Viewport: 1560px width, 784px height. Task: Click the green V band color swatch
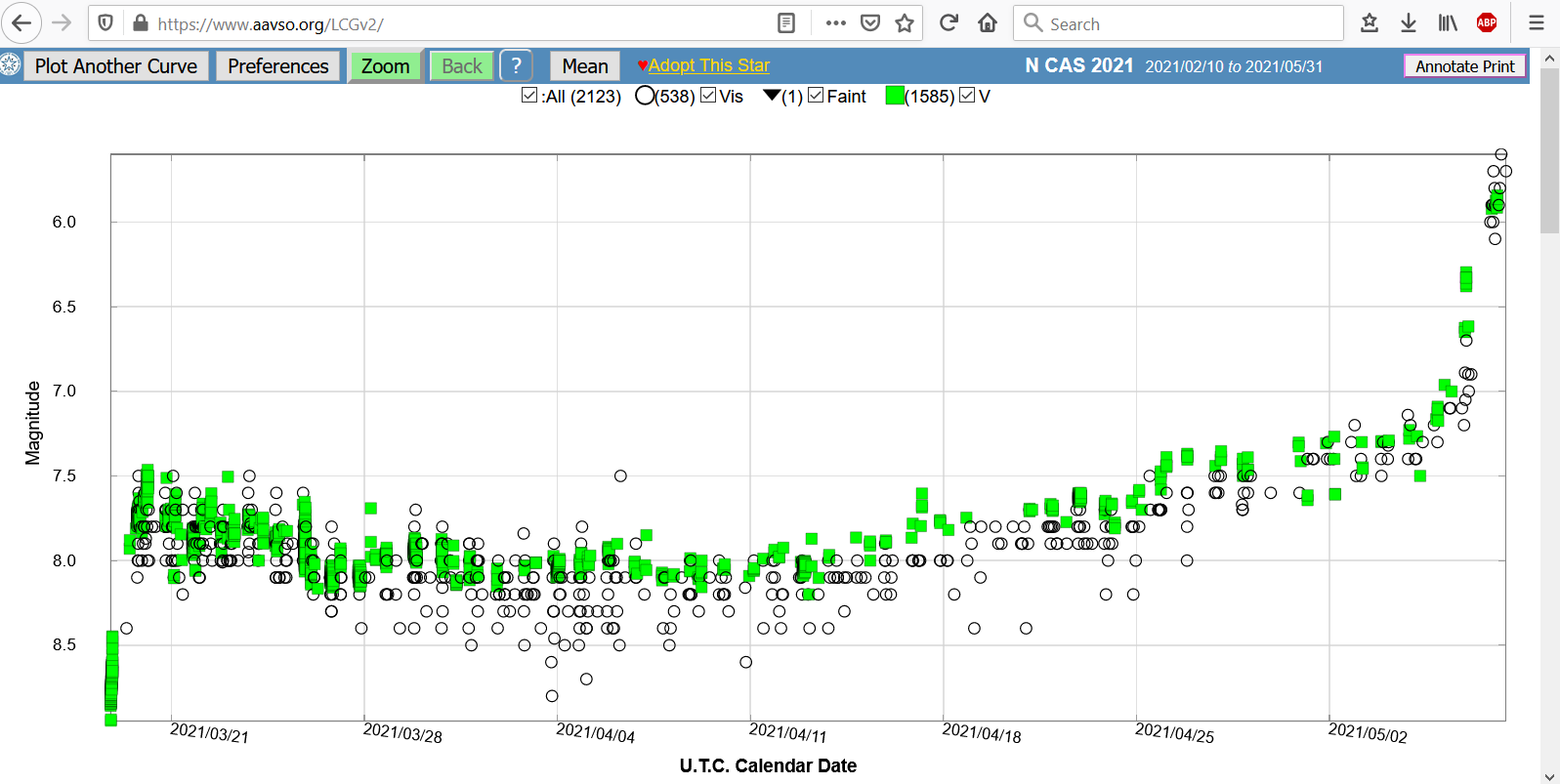tap(894, 96)
